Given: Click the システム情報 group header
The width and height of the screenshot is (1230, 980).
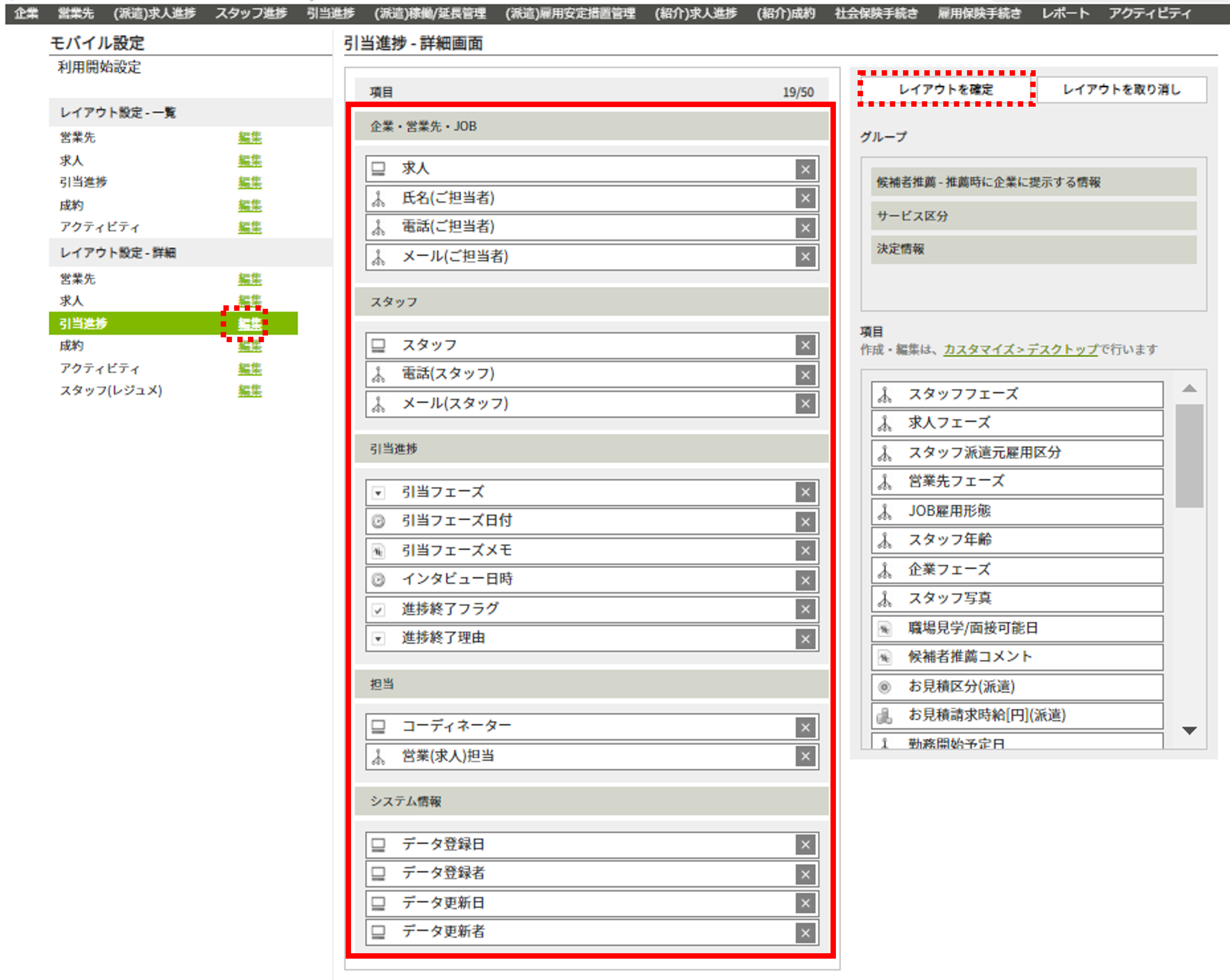Looking at the screenshot, I should [591, 801].
